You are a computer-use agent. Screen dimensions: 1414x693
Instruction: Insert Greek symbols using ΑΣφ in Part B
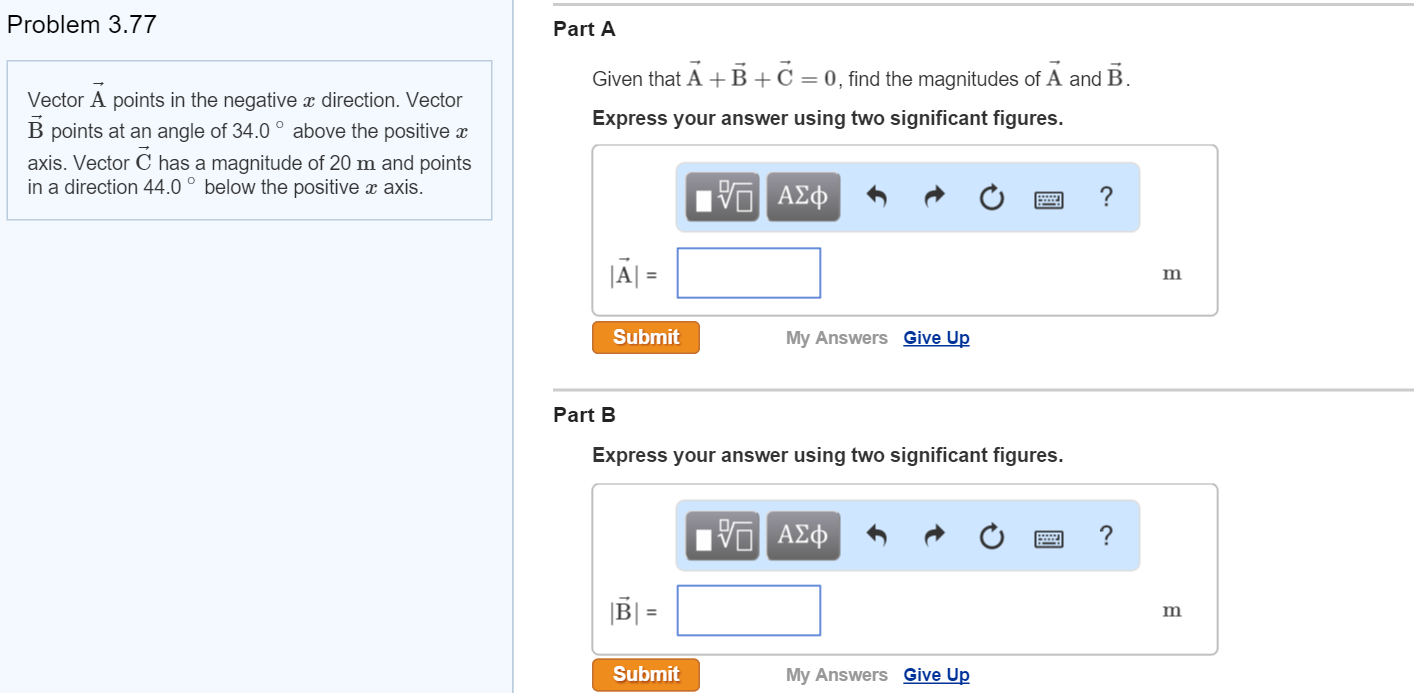(x=802, y=535)
